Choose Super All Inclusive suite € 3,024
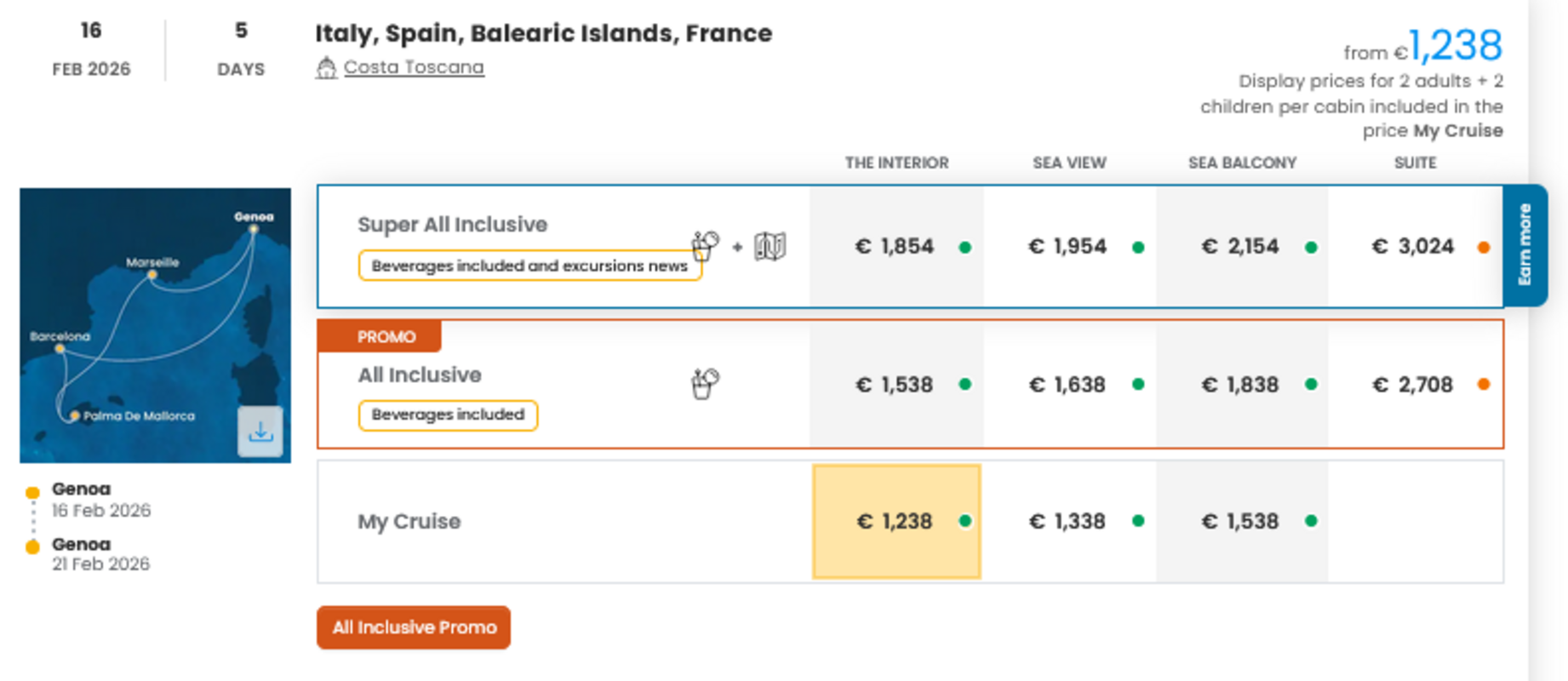Screen dimensions: 1568x681 coord(1414,247)
